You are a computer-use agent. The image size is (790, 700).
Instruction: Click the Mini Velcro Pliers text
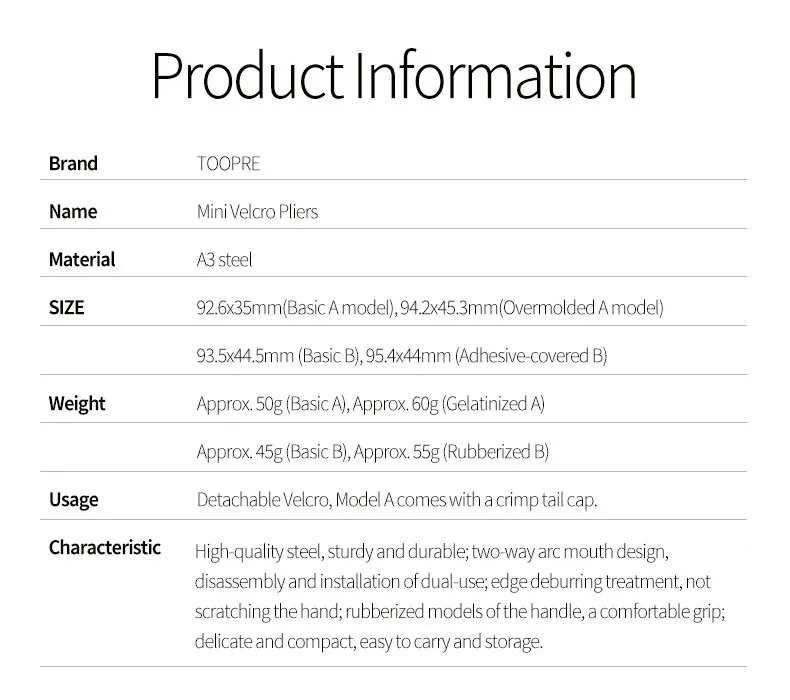[257, 212]
